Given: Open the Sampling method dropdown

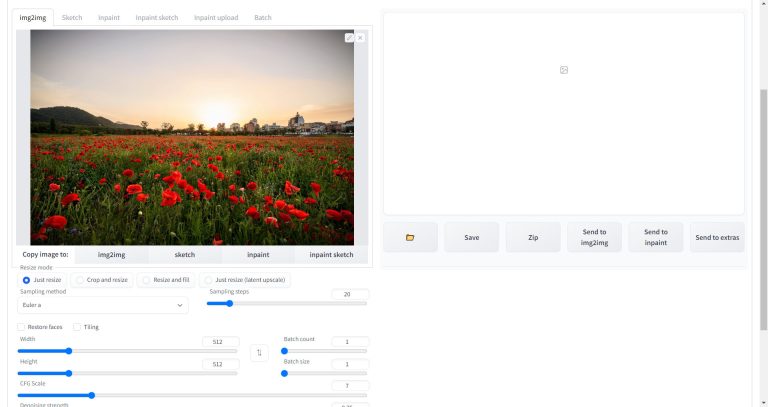Looking at the screenshot, I should pyautogui.click(x=103, y=305).
